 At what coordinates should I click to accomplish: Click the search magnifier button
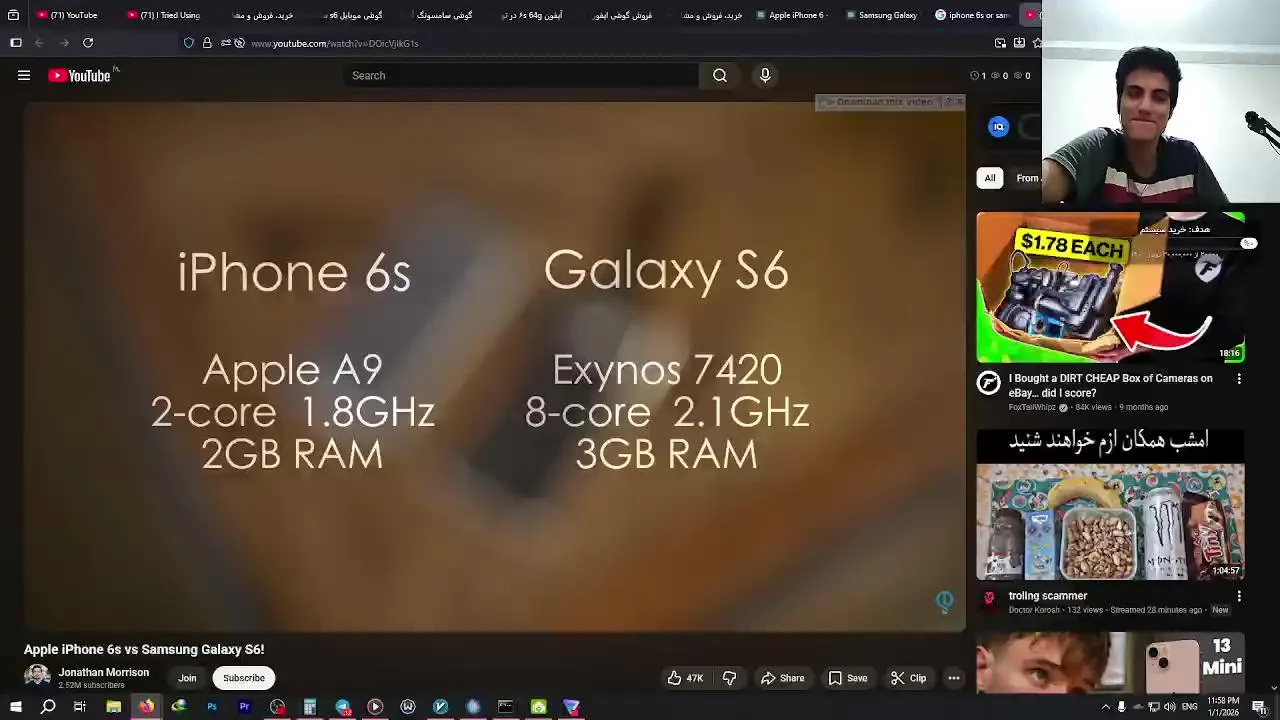pos(720,75)
